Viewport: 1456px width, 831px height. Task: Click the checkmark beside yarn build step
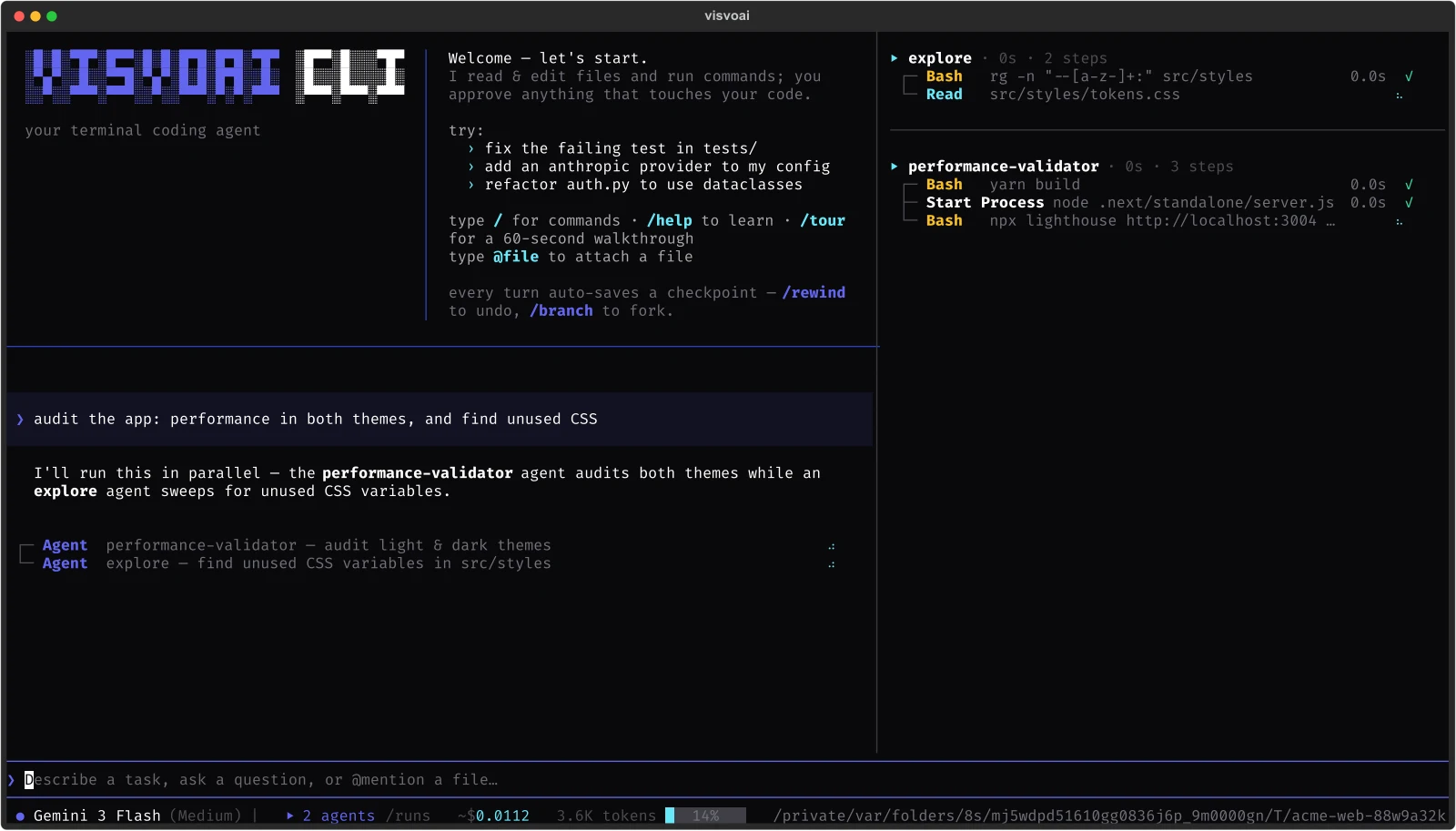pyautogui.click(x=1409, y=185)
